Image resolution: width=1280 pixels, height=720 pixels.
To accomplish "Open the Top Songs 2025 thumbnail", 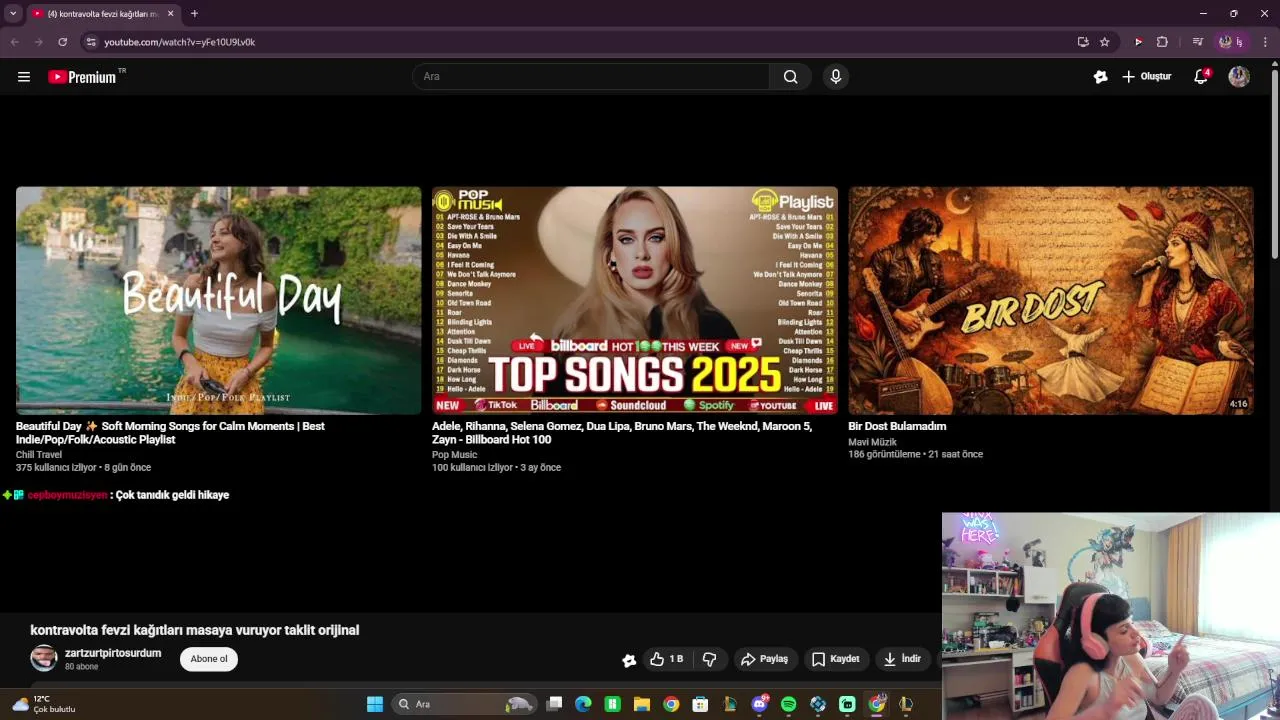I will [635, 300].
